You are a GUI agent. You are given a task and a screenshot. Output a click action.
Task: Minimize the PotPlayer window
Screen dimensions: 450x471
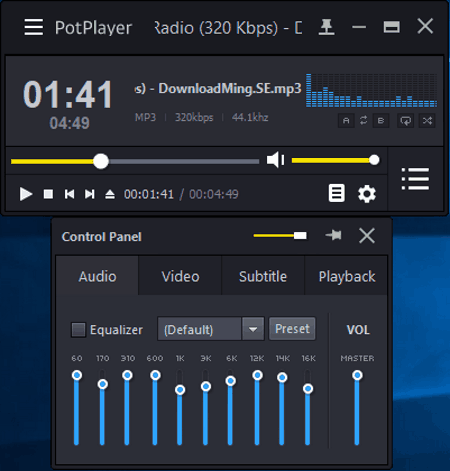click(x=359, y=27)
